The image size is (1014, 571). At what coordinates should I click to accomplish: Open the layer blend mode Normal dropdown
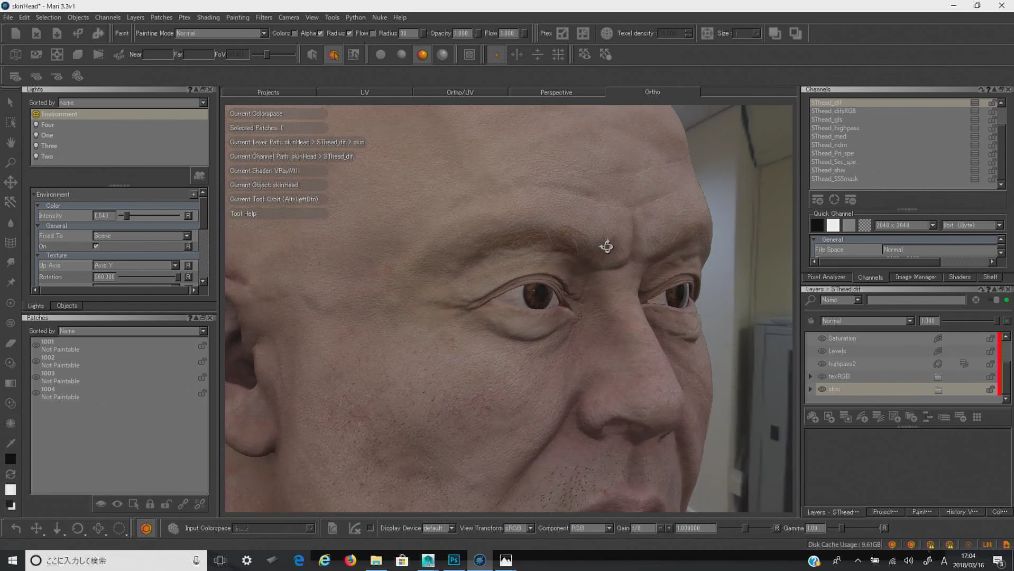click(867, 321)
